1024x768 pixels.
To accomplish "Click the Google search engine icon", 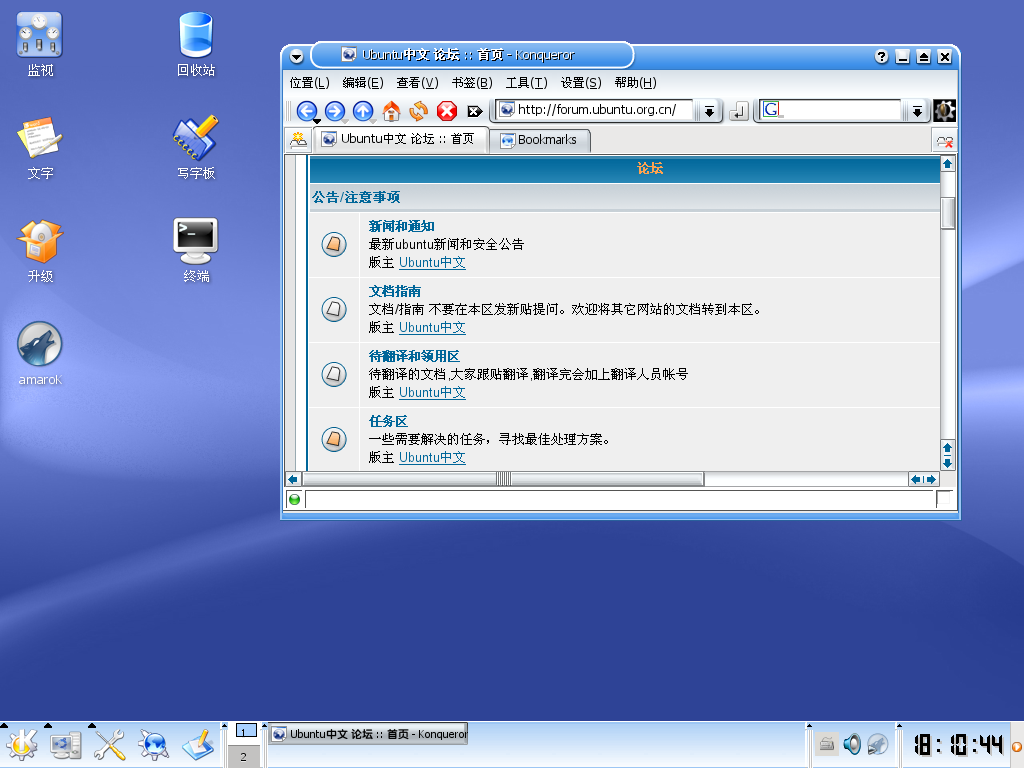I will 771,110.
